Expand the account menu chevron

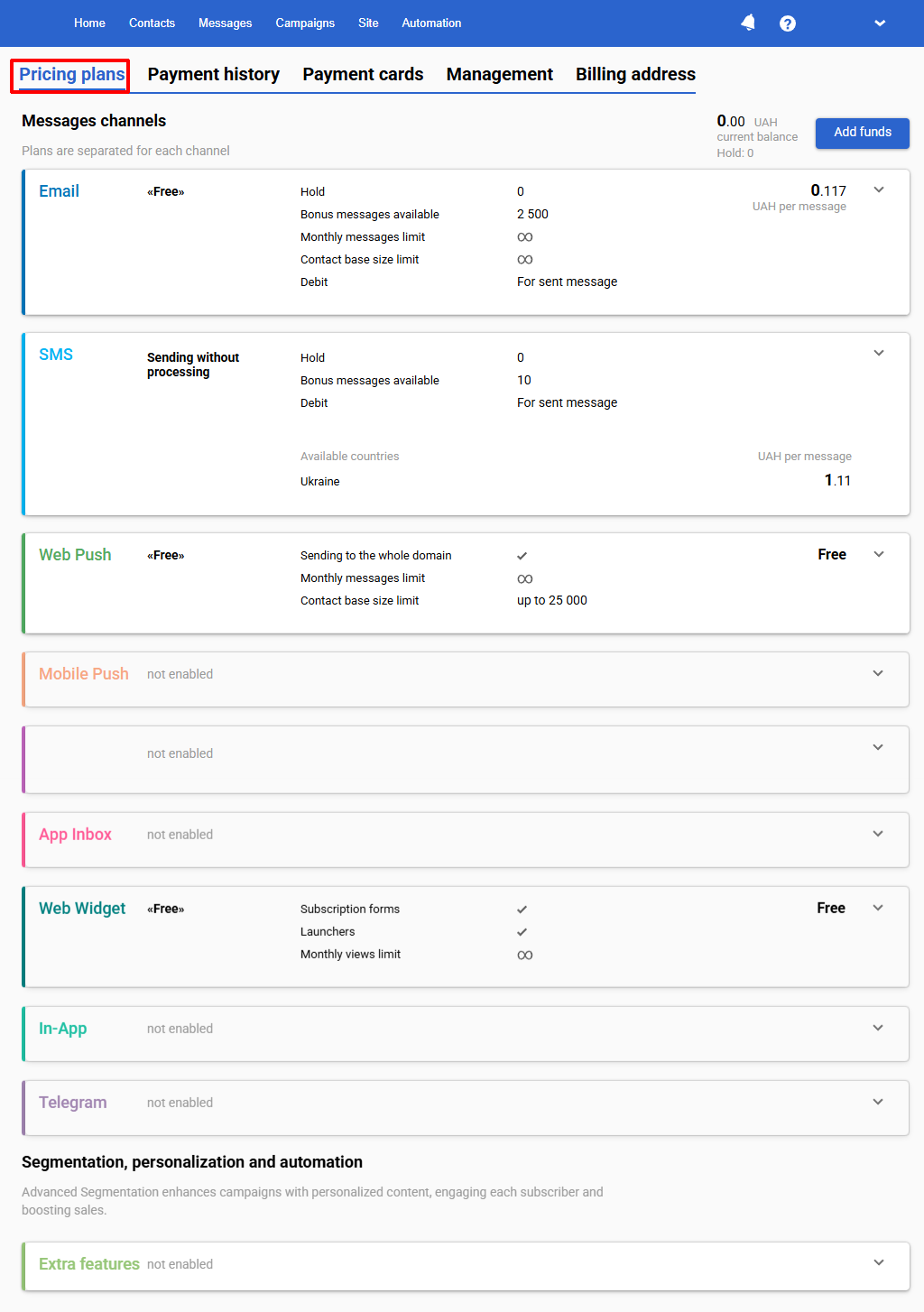(879, 23)
